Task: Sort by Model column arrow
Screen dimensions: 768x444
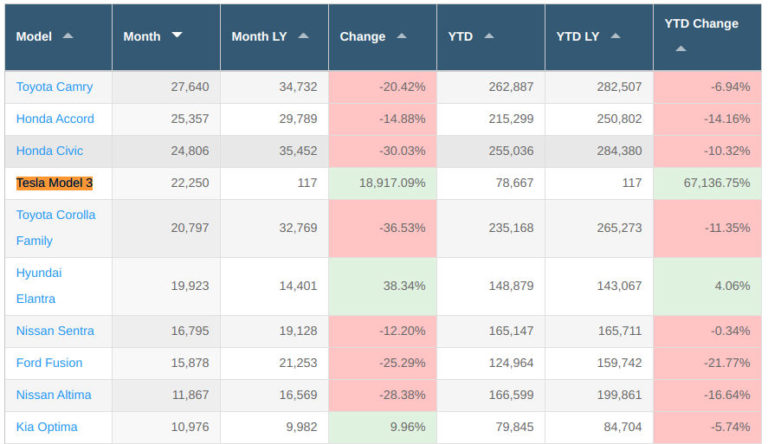Action: click(68, 36)
